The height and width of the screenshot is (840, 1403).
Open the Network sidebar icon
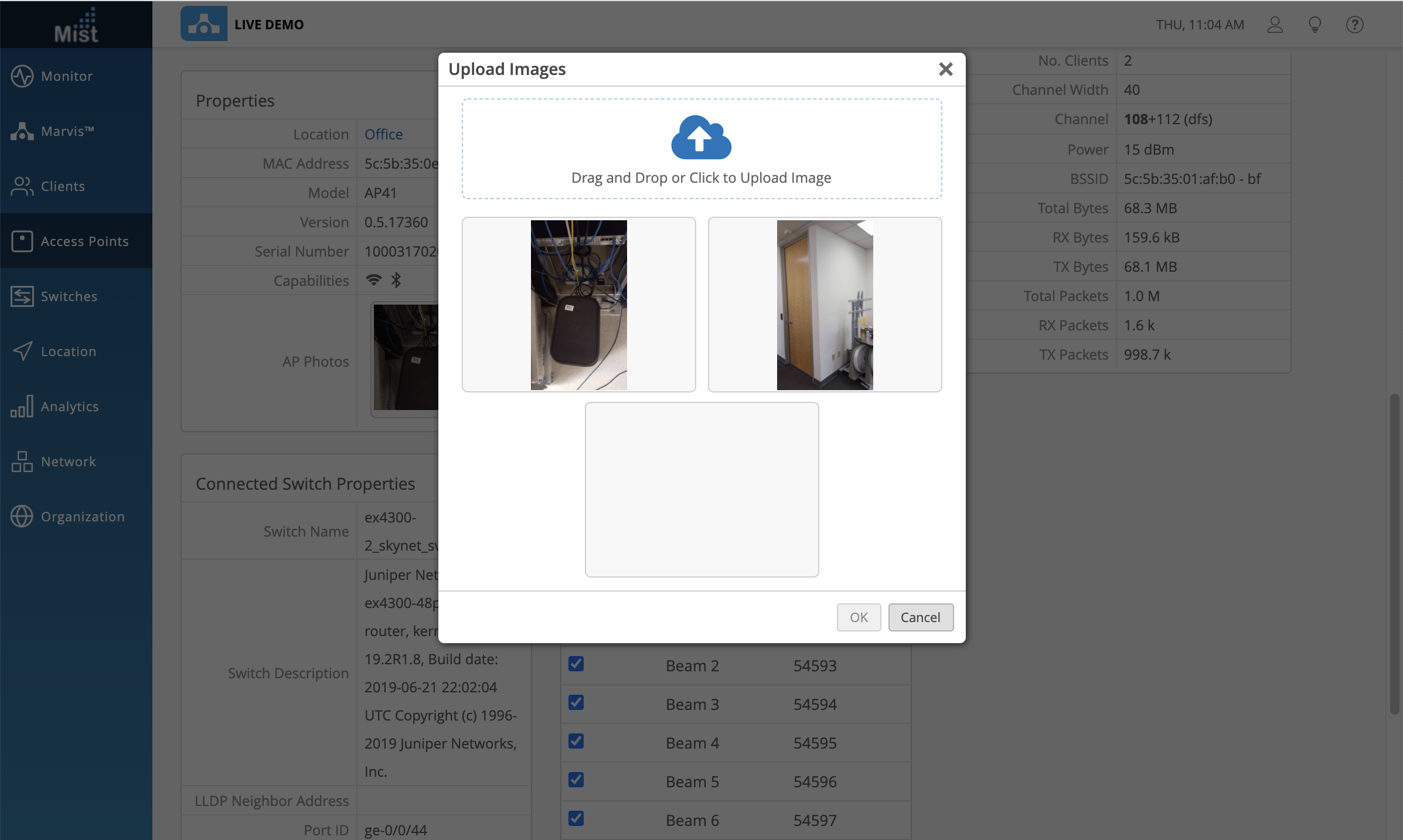(22, 462)
